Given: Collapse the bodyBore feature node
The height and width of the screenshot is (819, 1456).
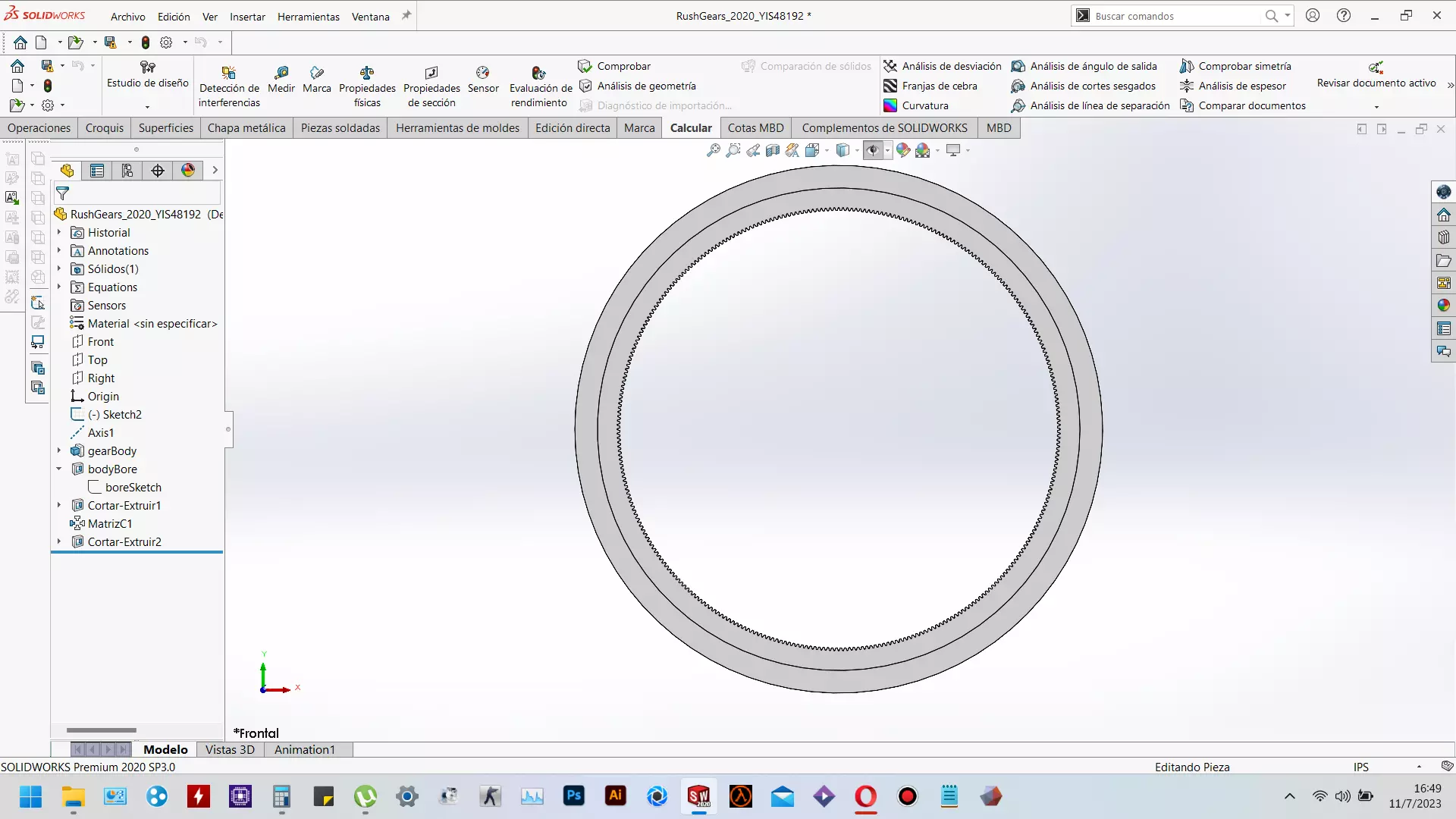Looking at the screenshot, I should pyautogui.click(x=59, y=469).
